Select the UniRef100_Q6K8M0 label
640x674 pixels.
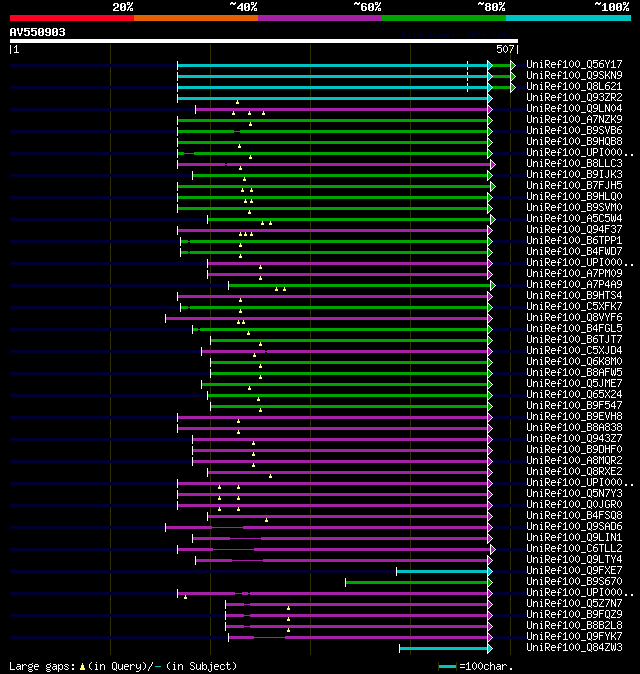point(574,362)
